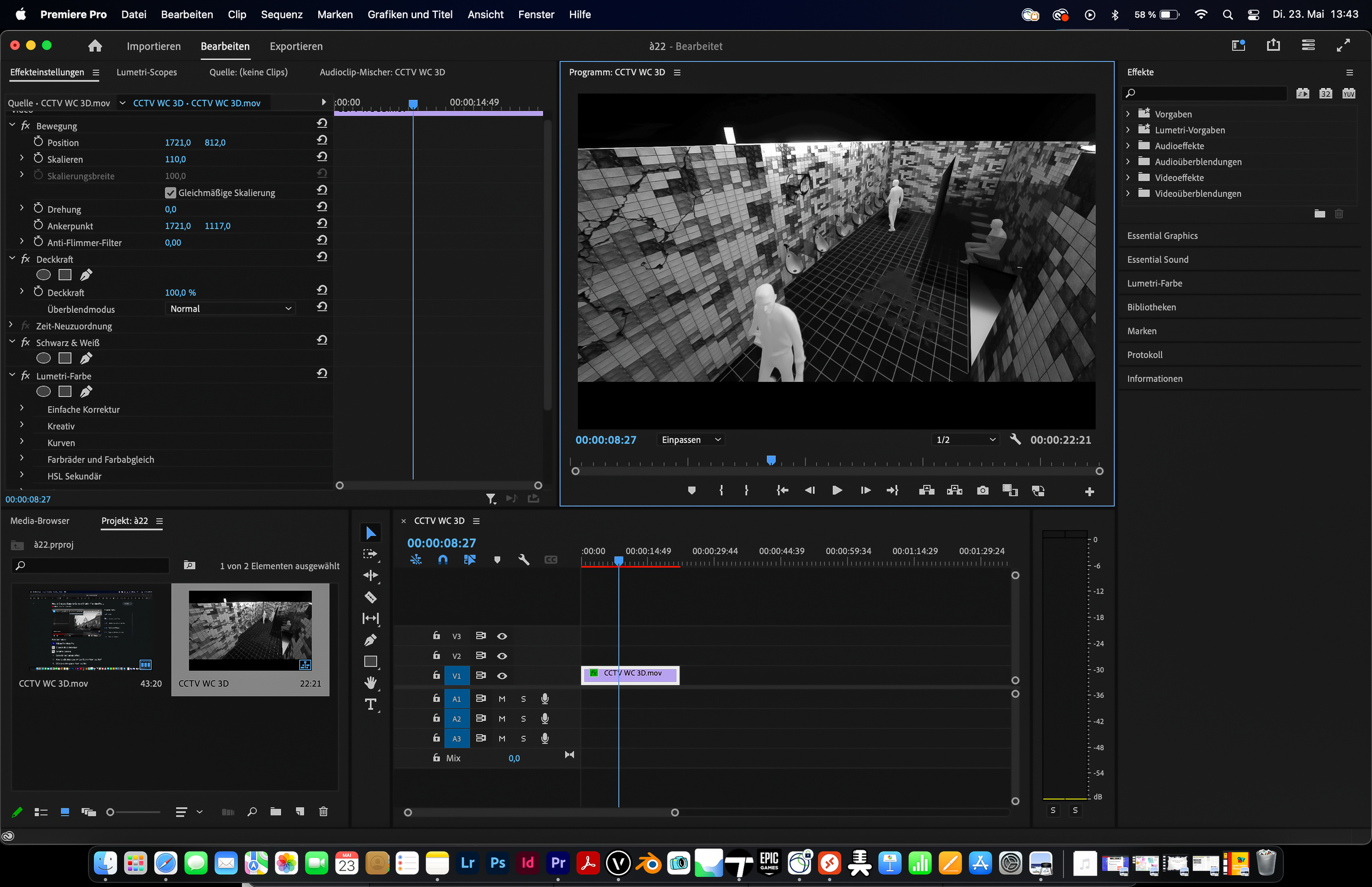
Task: Select the Type tool
Action: click(x=371, y=704)
